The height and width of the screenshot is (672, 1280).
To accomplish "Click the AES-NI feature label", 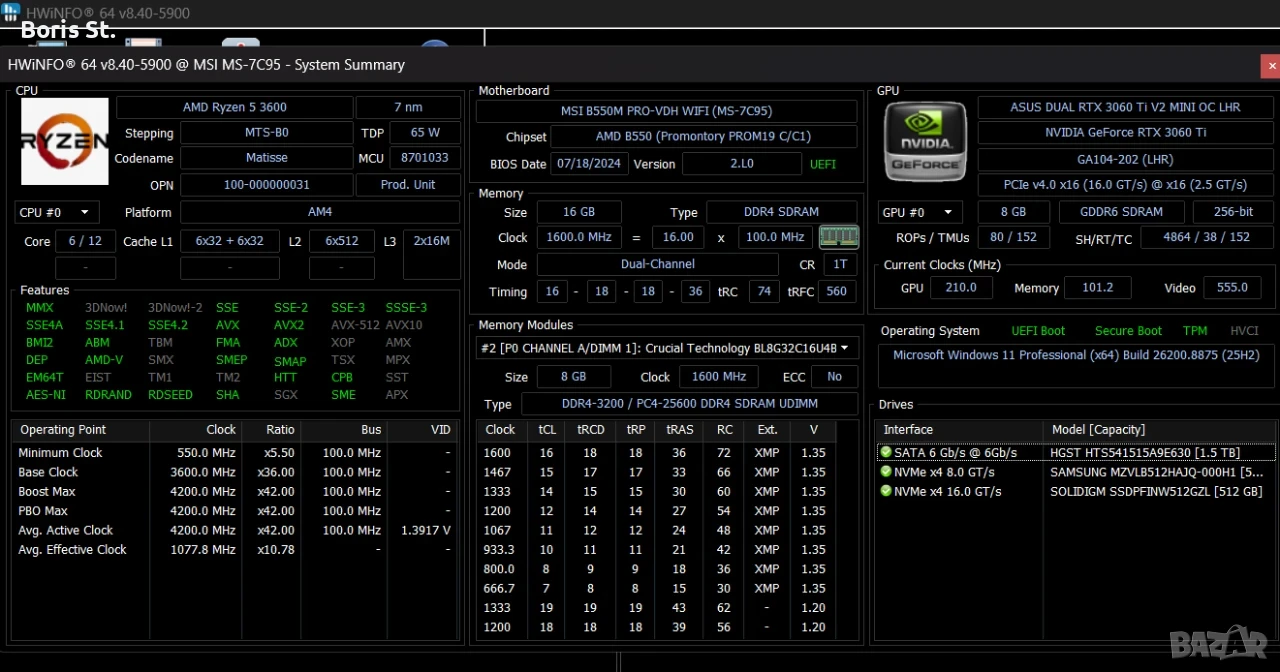I will click(46, 394).
